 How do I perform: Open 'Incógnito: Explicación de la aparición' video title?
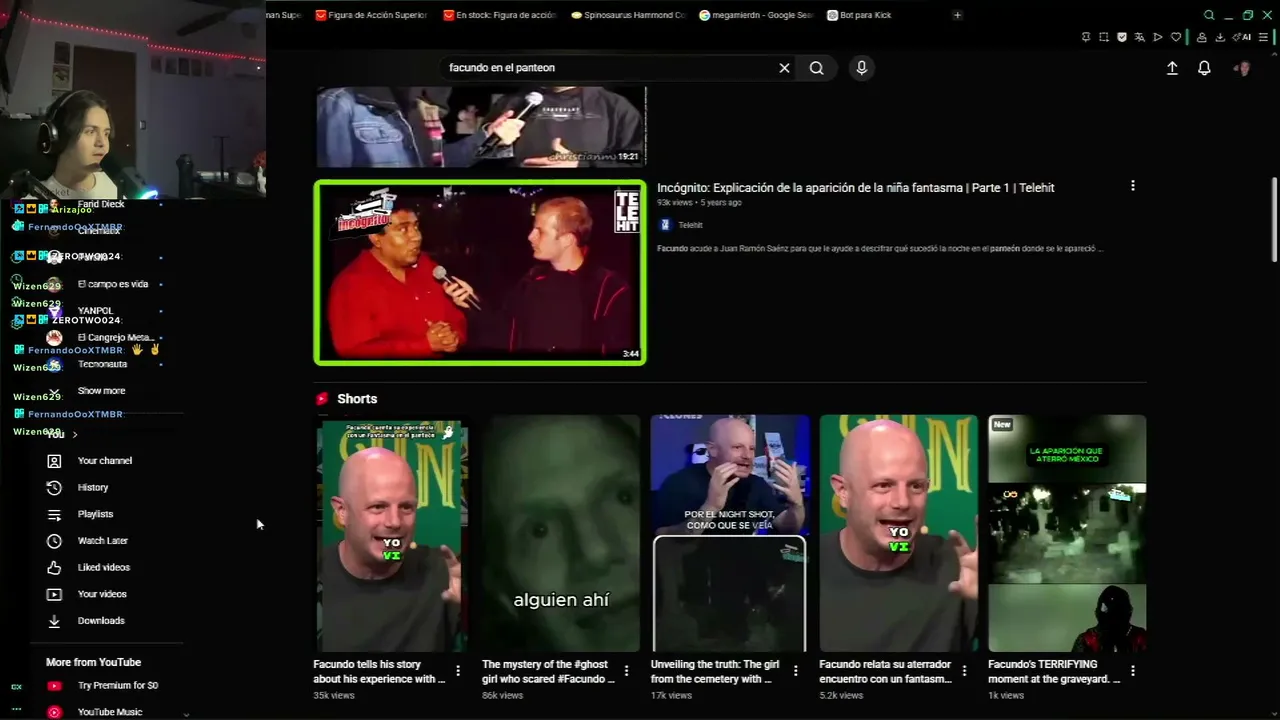(856, 188)
